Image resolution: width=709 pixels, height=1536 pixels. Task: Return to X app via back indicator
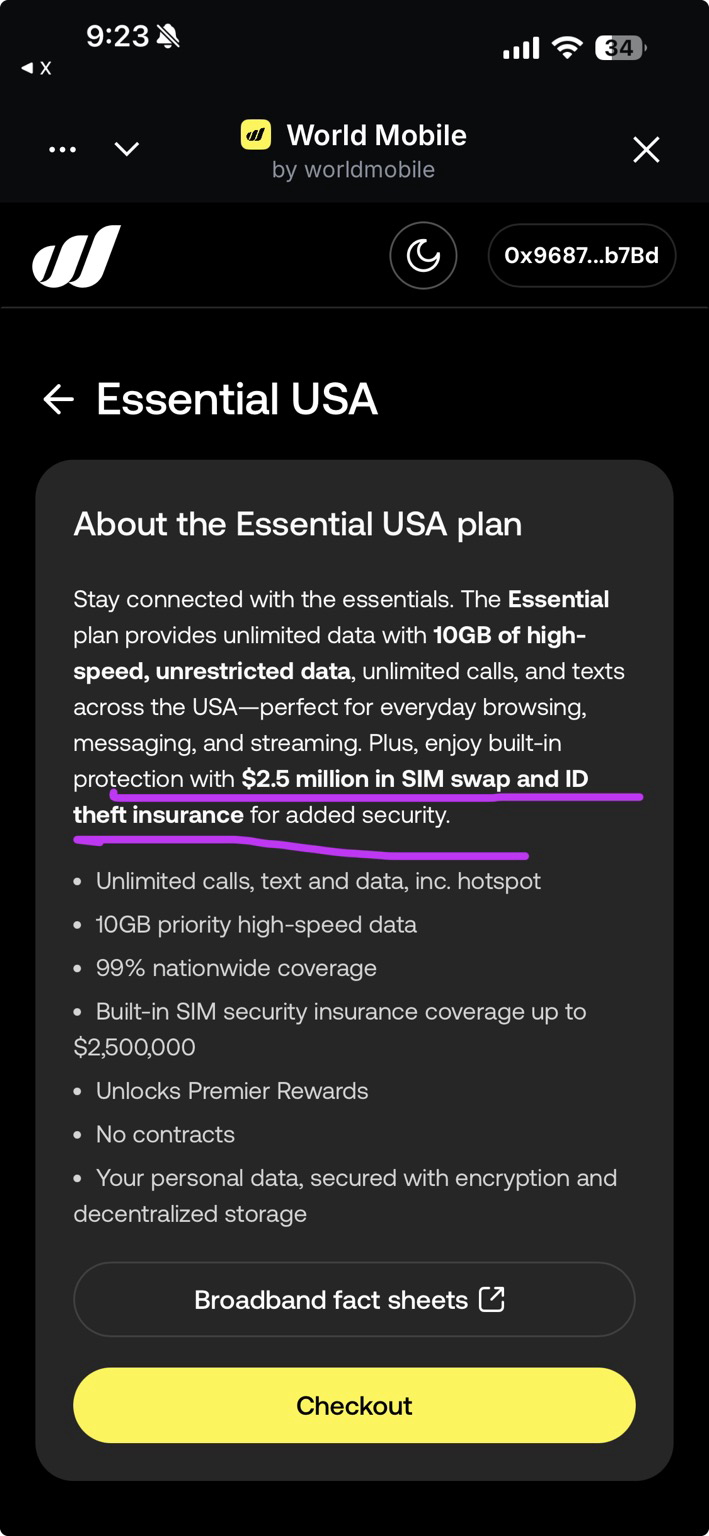click(36, 68)
